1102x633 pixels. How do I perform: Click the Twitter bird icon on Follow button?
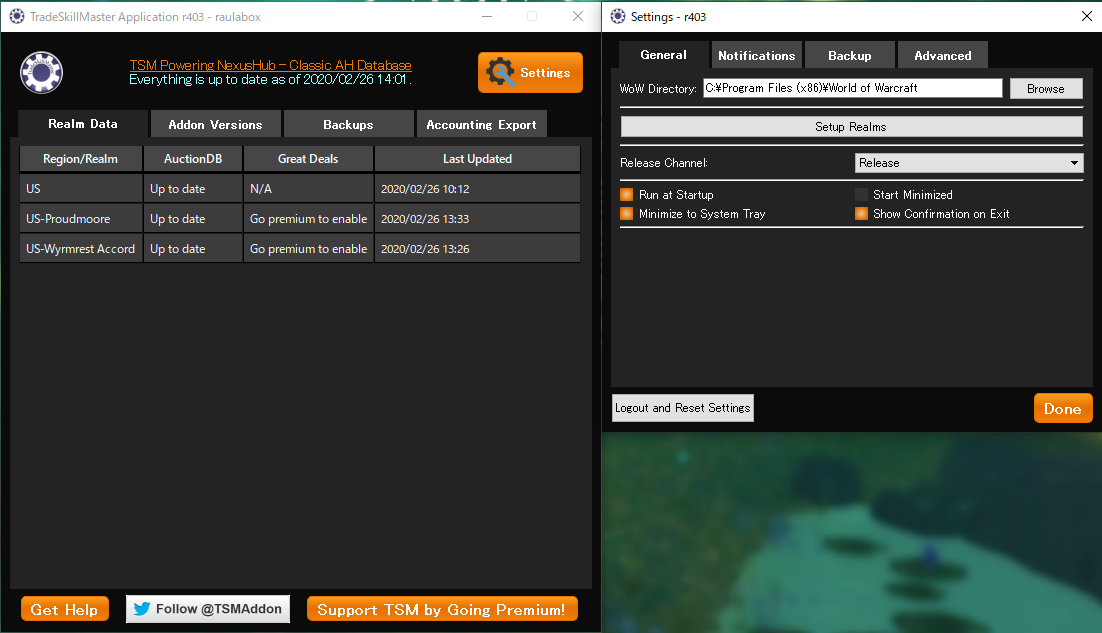pos(142,609)
